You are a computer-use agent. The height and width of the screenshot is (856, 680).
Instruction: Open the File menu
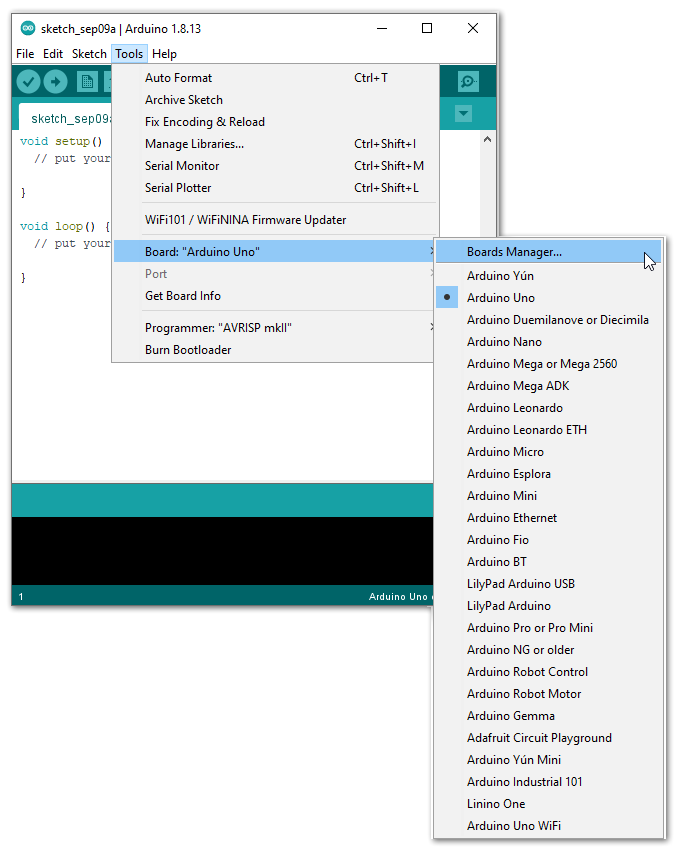25,54
